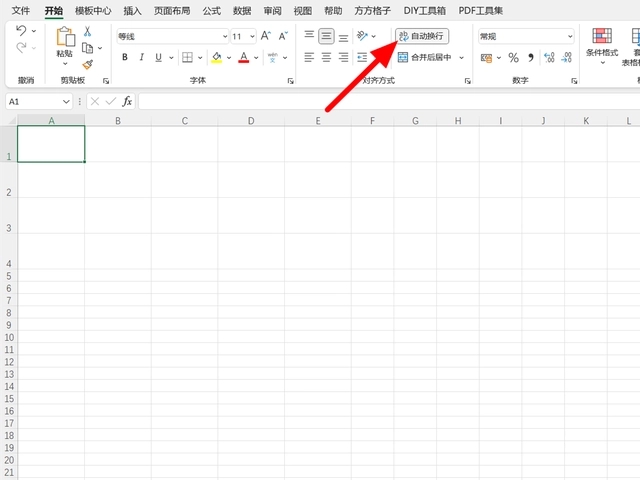Switch to 模板中心 tab
Image resolution: width=640 pixels, height=480 pixels.
(93, 11)
